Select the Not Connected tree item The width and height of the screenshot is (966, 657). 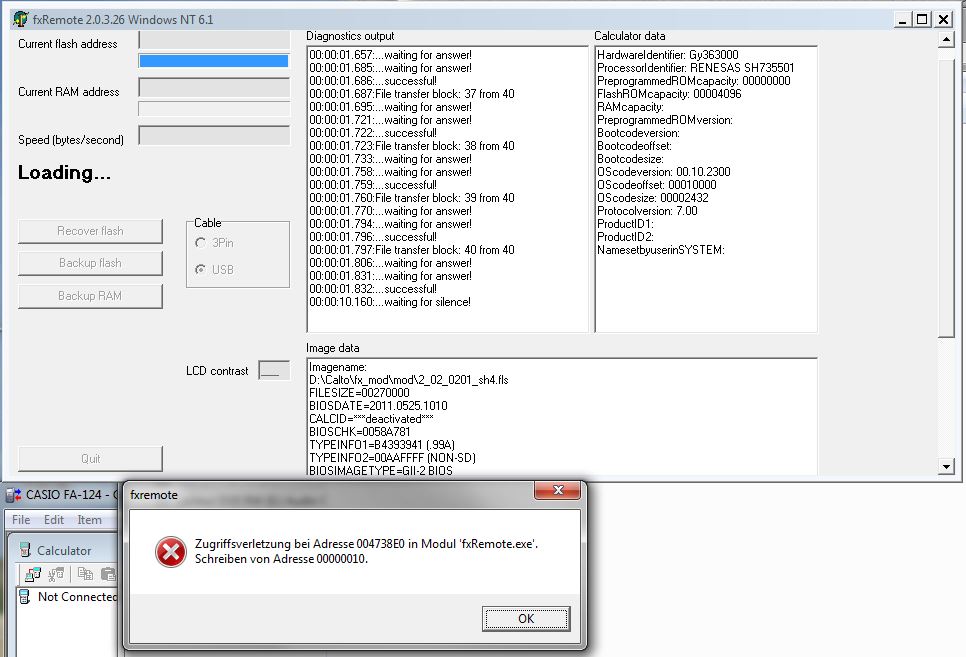coord(77,597)
